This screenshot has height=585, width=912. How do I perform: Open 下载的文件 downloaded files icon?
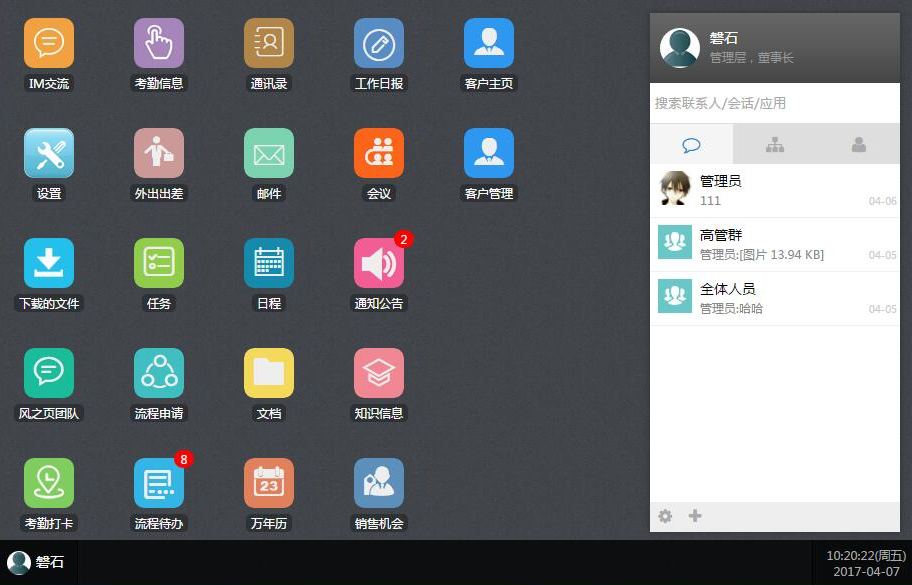click(49, 263)
